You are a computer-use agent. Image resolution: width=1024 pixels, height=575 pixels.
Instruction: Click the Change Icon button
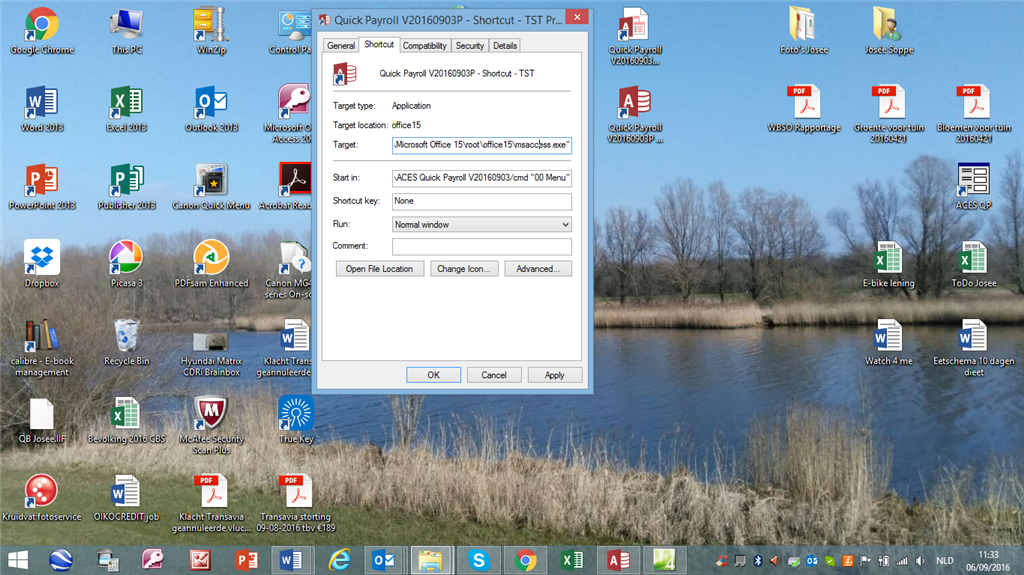(x=464, y=269)
